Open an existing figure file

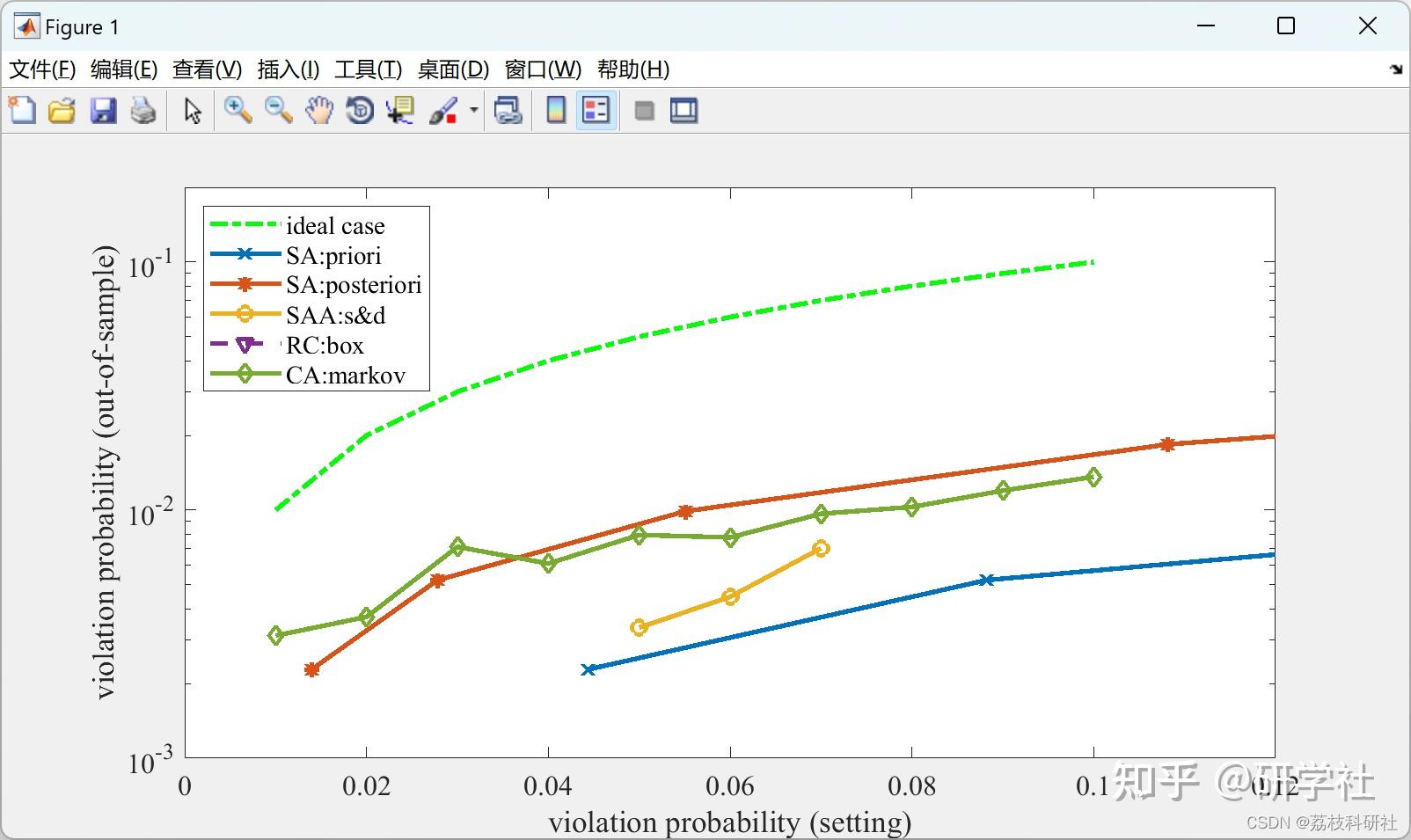tap(62, 110)
